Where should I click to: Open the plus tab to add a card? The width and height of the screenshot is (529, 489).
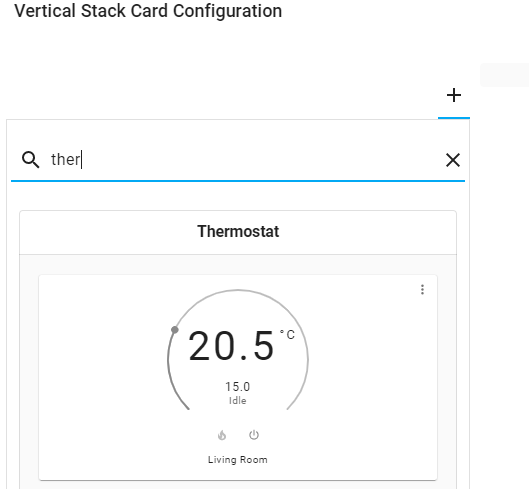pos(454,96)
